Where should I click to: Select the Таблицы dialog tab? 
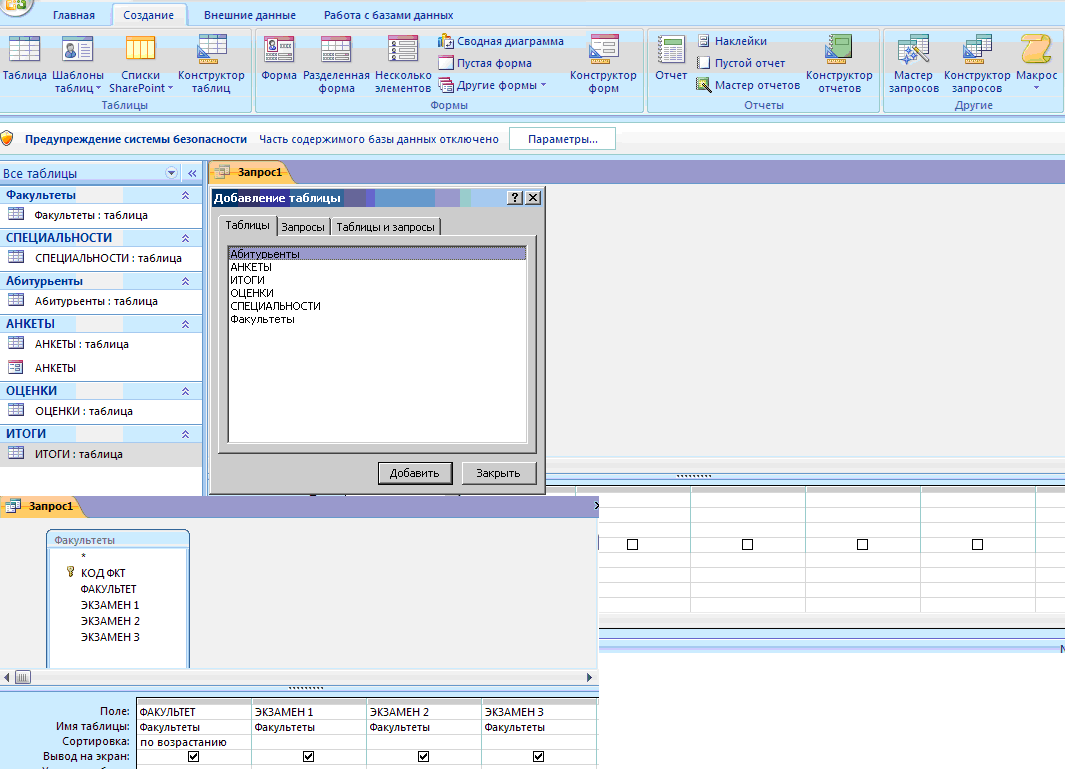(247, 225)
